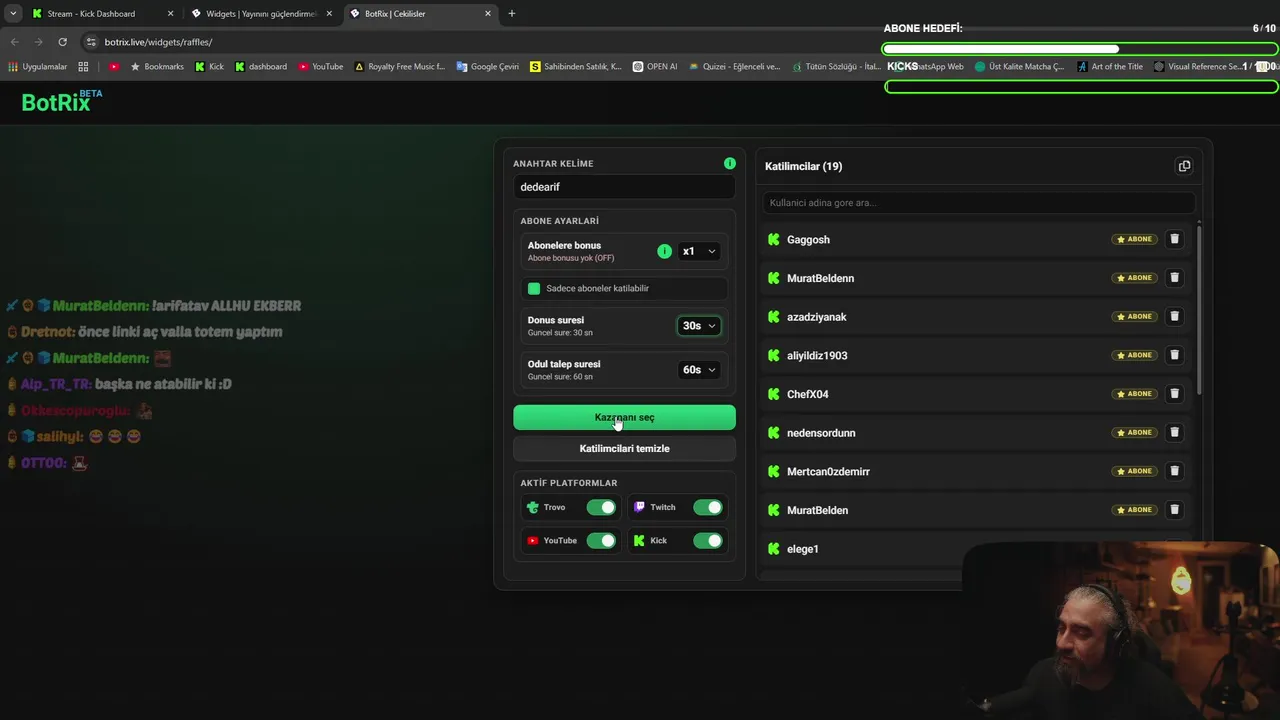Screen dimensions: 1280x720
Task: Open the OPEN AI bookmark
Action: point(655,67)
